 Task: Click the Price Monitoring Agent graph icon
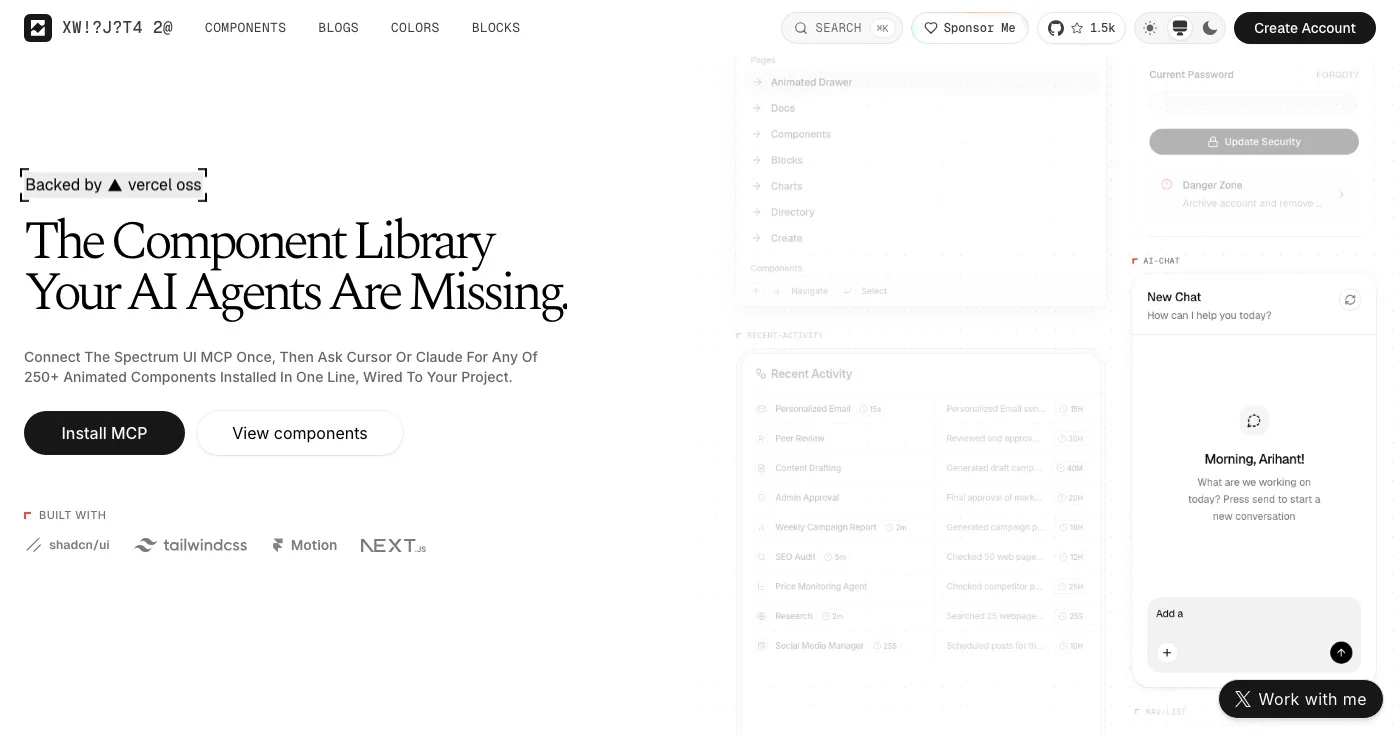pos(762,587)
